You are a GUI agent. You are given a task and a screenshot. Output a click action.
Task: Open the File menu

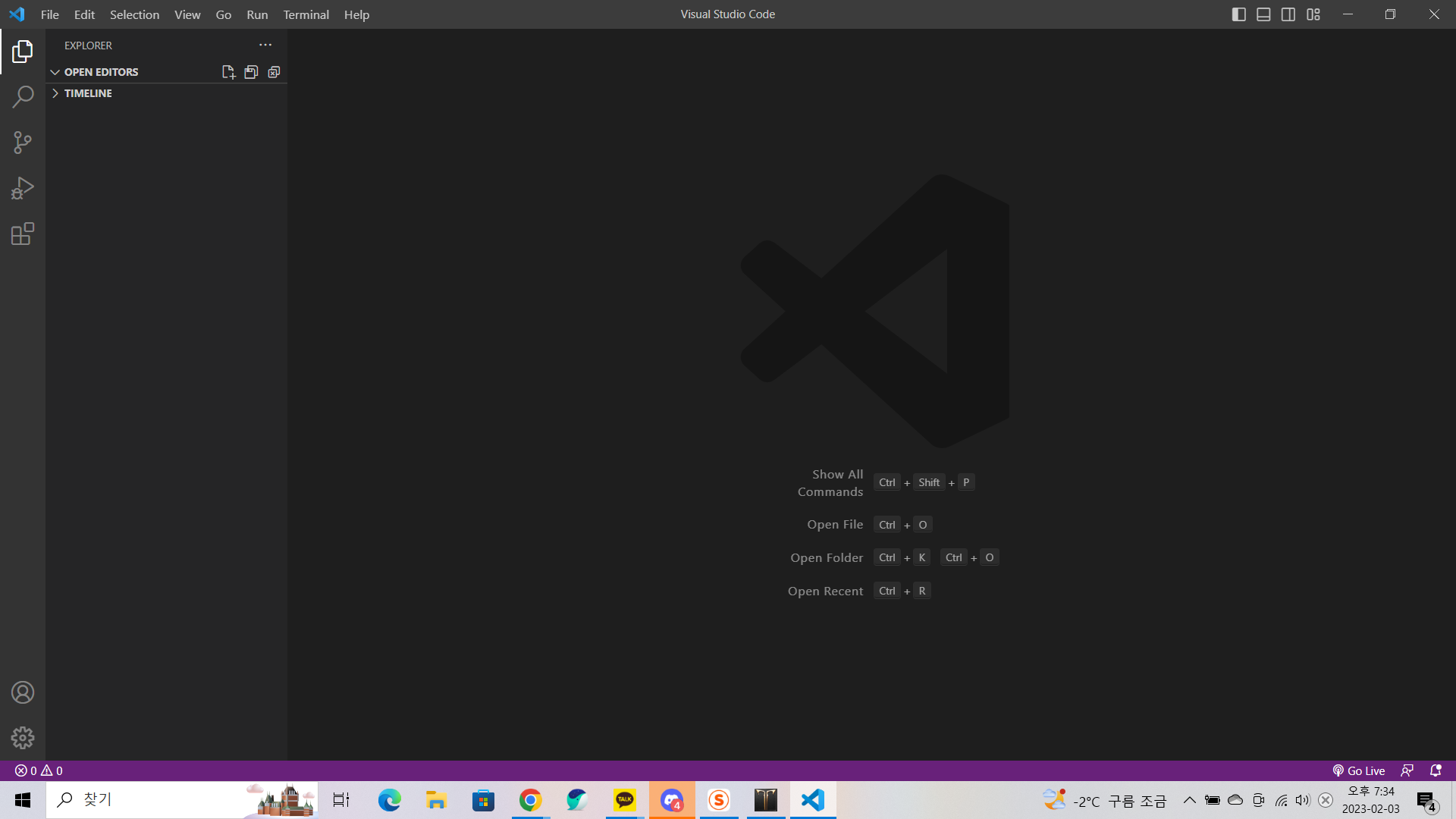click(x=50, y=14)
